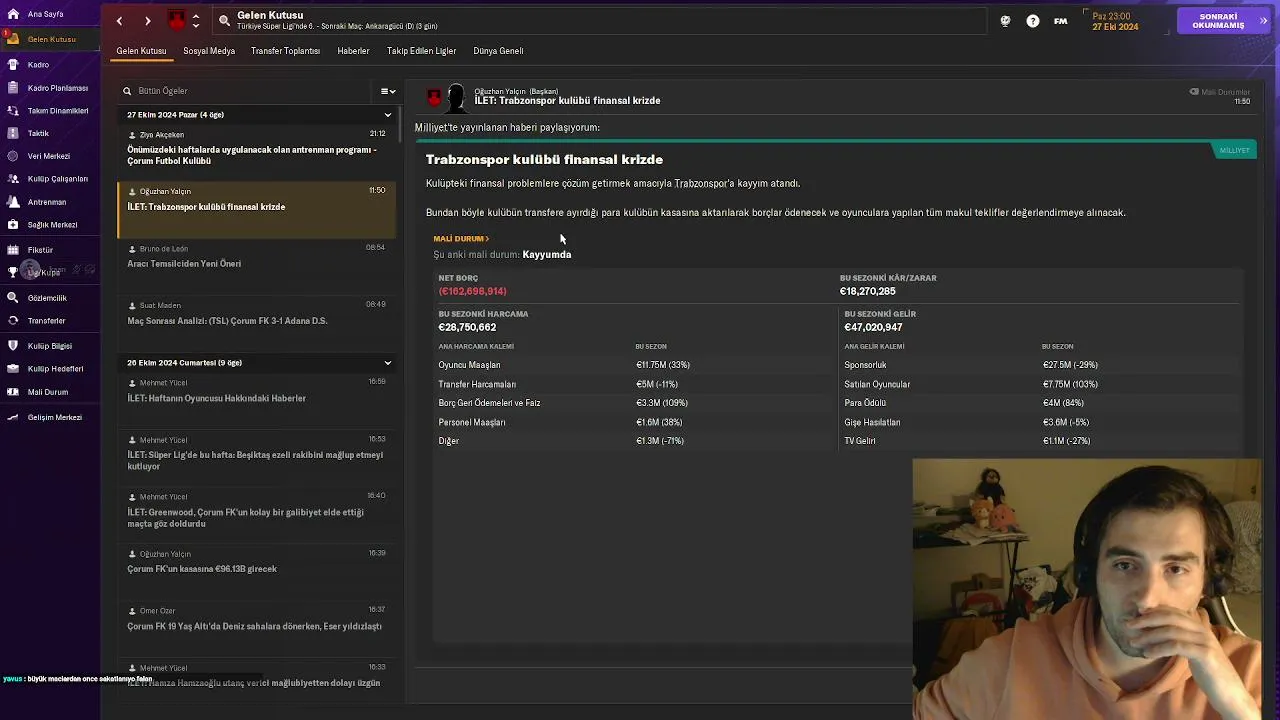Open Hamza Hamzaoğlu utanç verici message
Image resolution: width=1280 pixels, height=720 pixels.
point(257,678)
